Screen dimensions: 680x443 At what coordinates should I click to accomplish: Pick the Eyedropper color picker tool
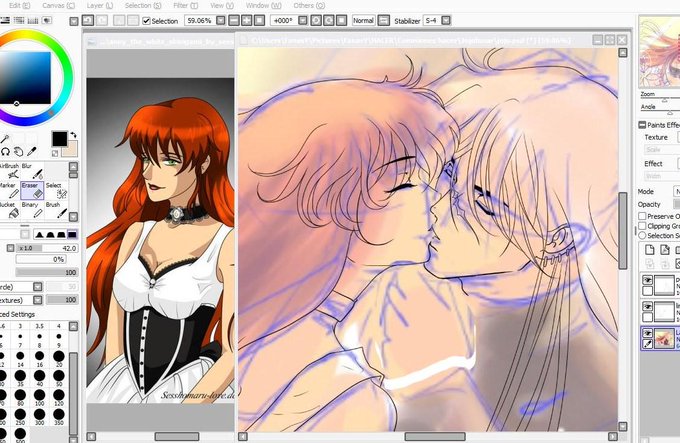pos(31,151)
